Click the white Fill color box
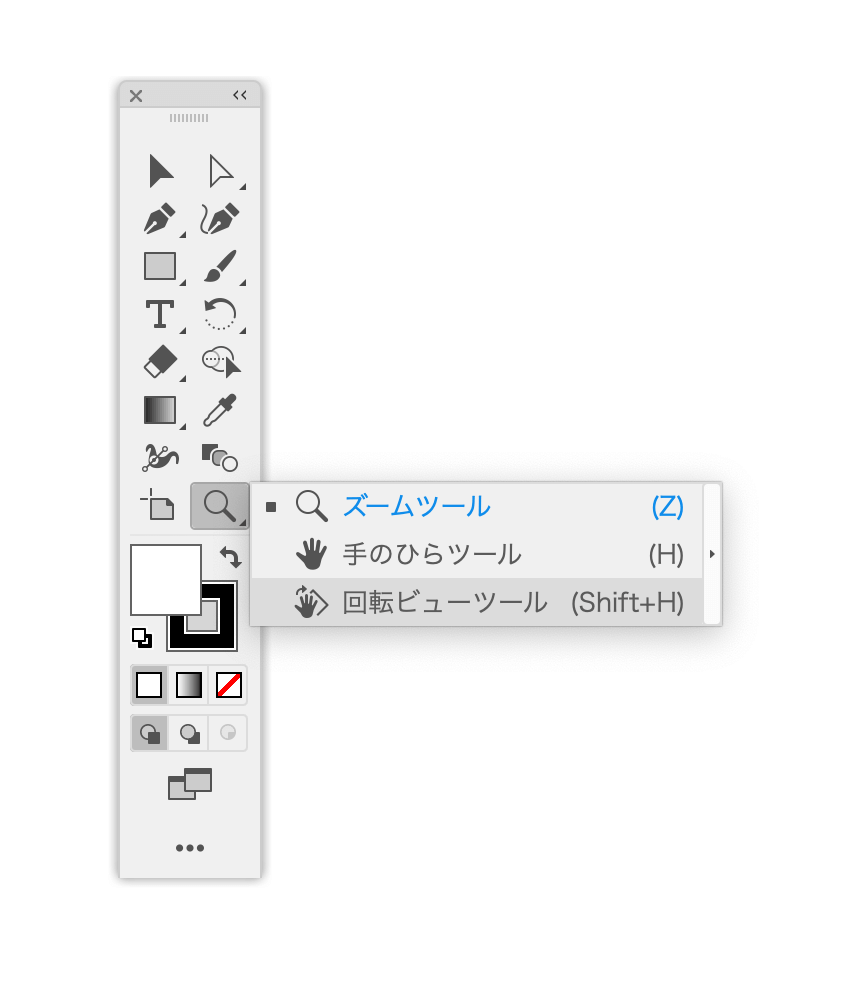This screenshot has width=848, height=1002. (x=166, y=580)
